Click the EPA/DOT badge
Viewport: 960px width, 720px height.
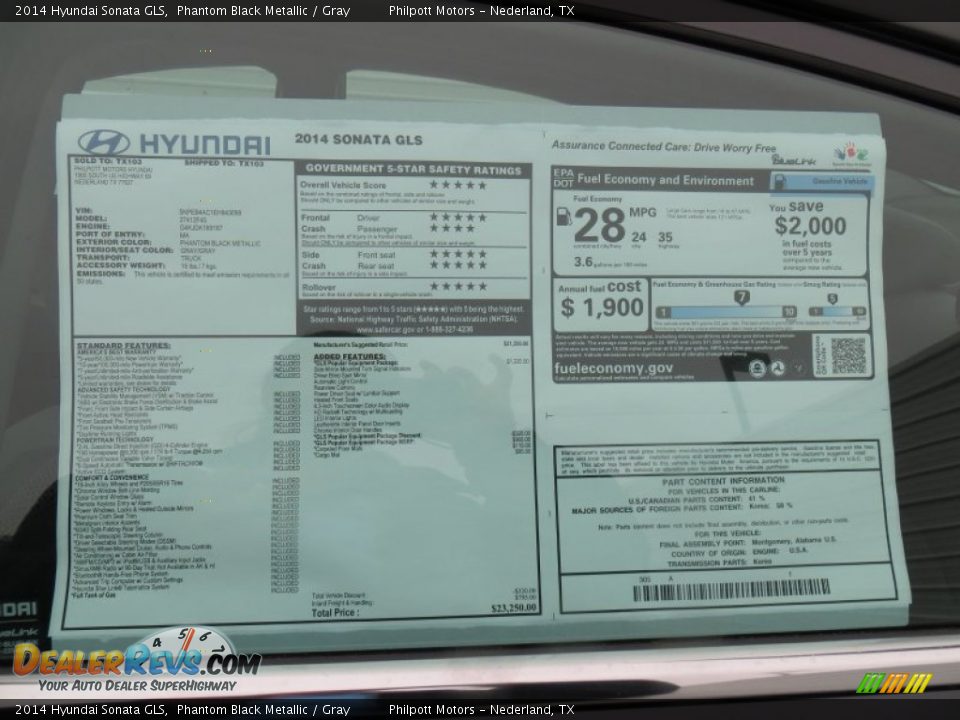[564, 177]
